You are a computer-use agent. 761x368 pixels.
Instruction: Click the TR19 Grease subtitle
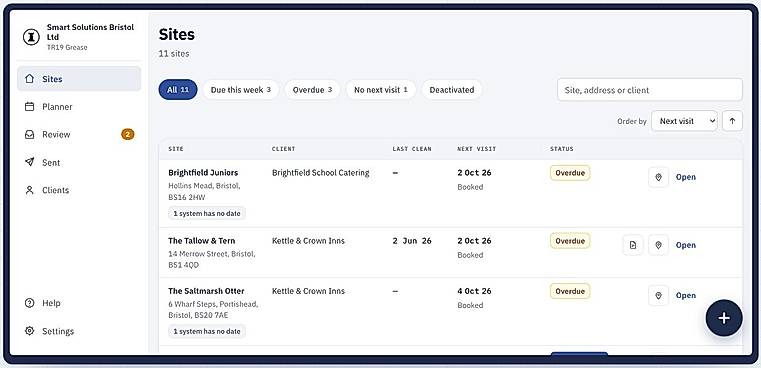pos(67,48)
